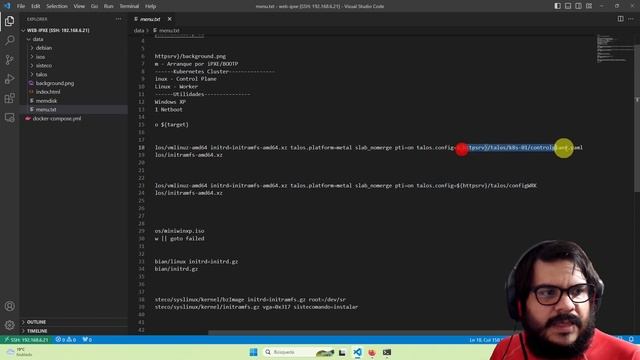This screenshot has width=640, height=360.
Task: Click the '1 Netboot' text on line 13
Action: pyautogui.click(x=169, y=109)
